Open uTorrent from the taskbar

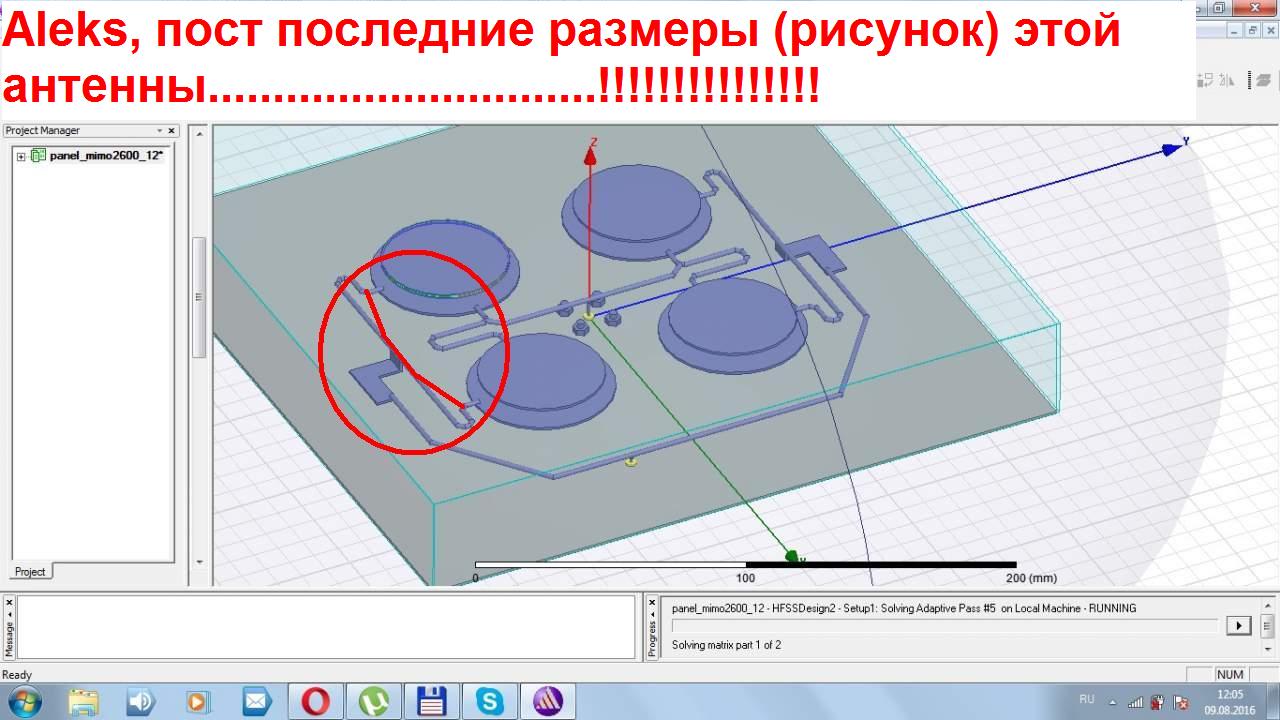(x=373, y=701)
